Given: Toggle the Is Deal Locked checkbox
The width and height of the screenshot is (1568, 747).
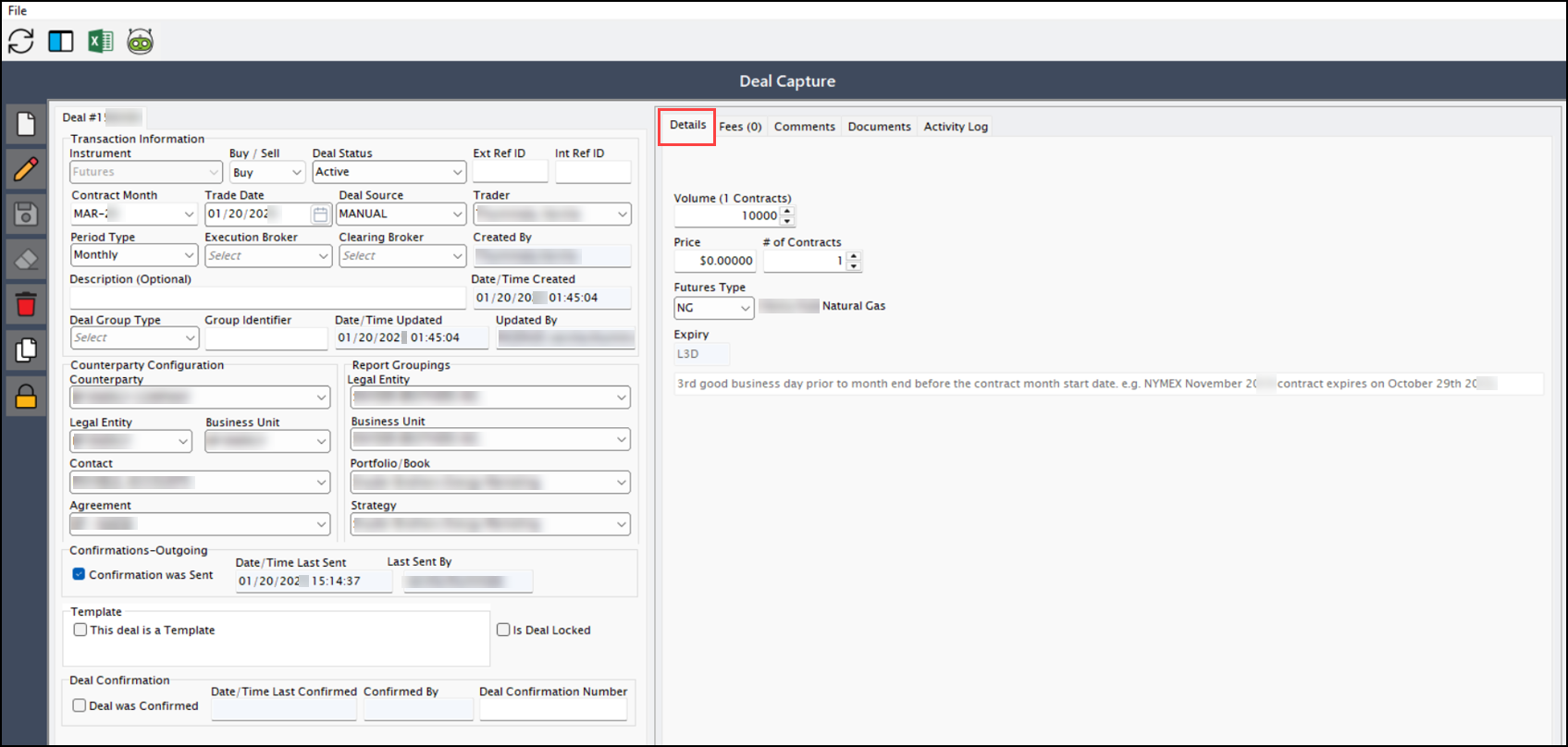Looking at the screenshot, I should (x=503, y=630).
